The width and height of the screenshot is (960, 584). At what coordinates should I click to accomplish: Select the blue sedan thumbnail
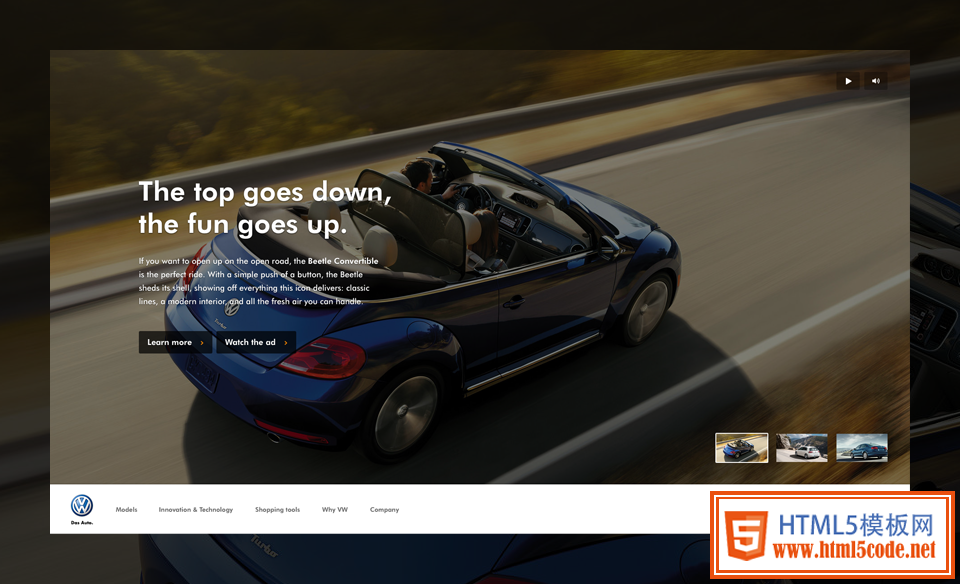862,447
